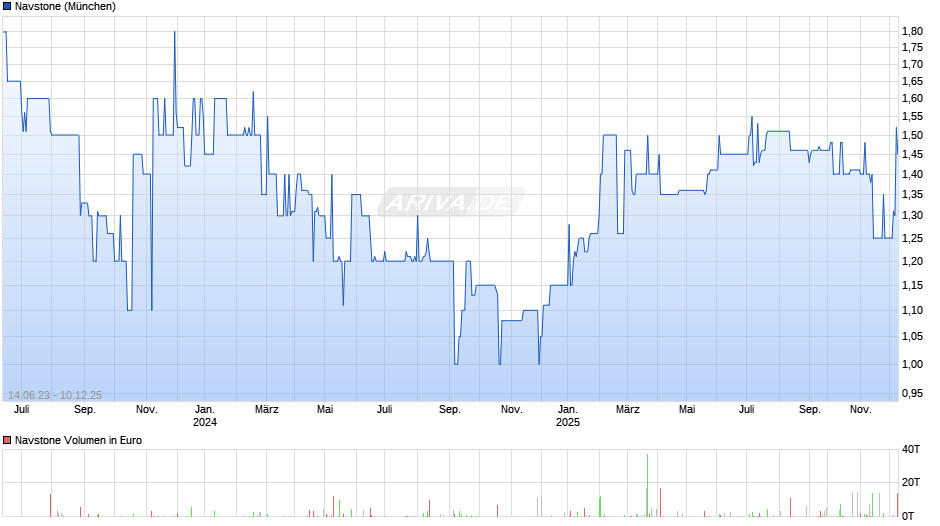940x526 pixels.
Task: Click the Jan. 2025 time axis label
Action: (x=568, y=416)
